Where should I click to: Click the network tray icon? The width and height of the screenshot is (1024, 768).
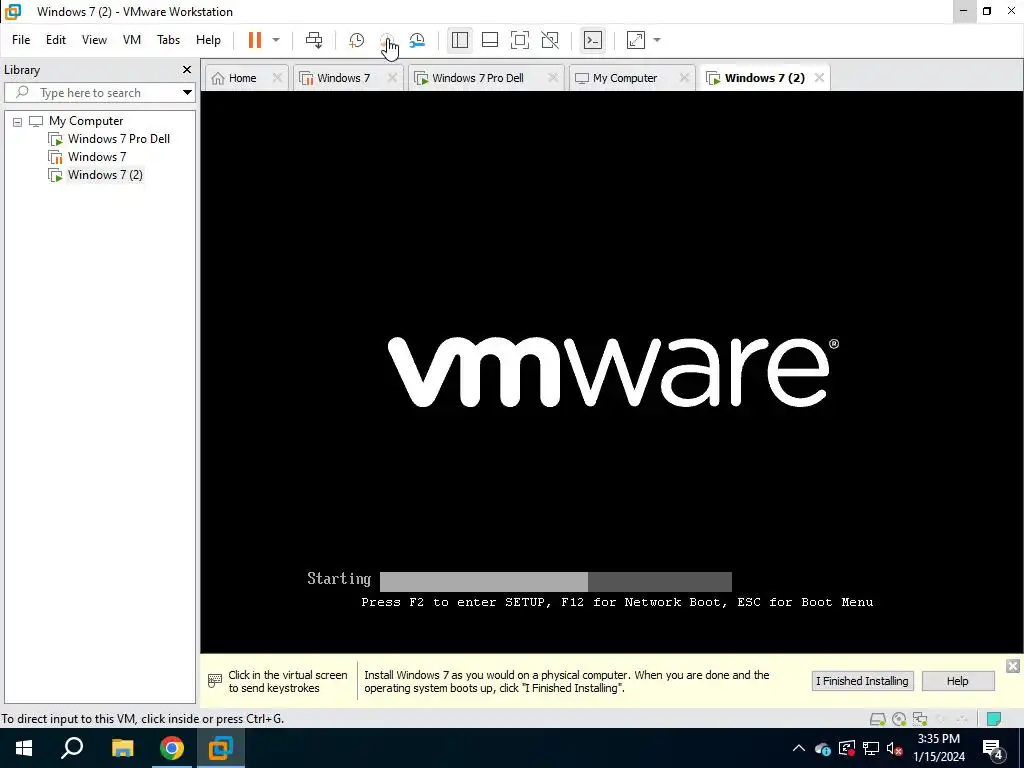click(x=871, y=748)
